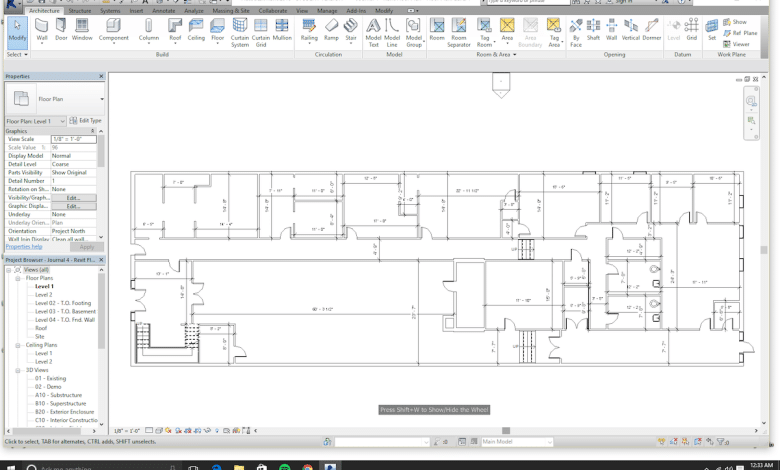780x470 pixels.
Task: Open the Massing & Site tab
Action: point(231,10)
